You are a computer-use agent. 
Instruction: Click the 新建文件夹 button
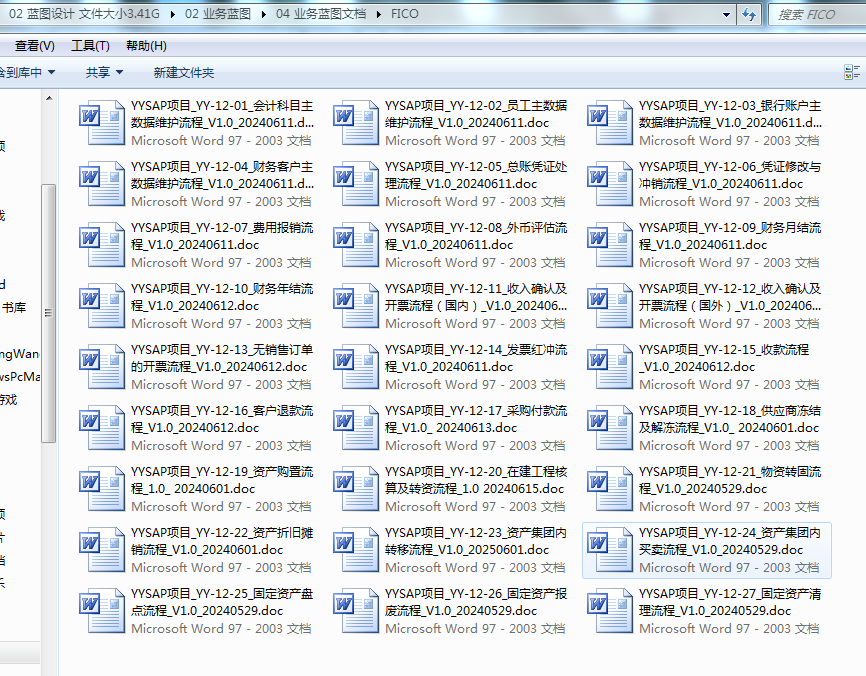[183, 72]
